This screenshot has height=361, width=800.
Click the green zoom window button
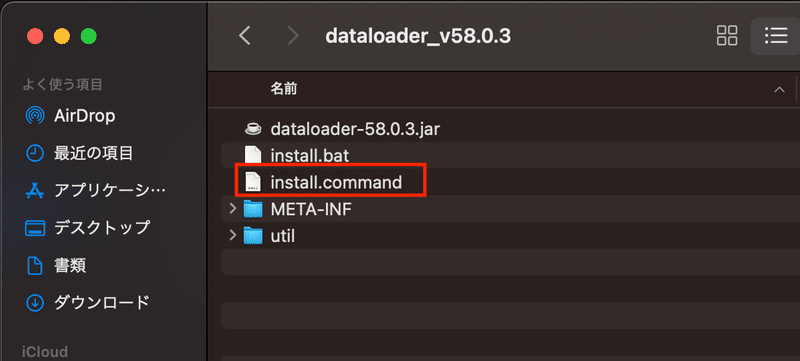coord(89,37)
